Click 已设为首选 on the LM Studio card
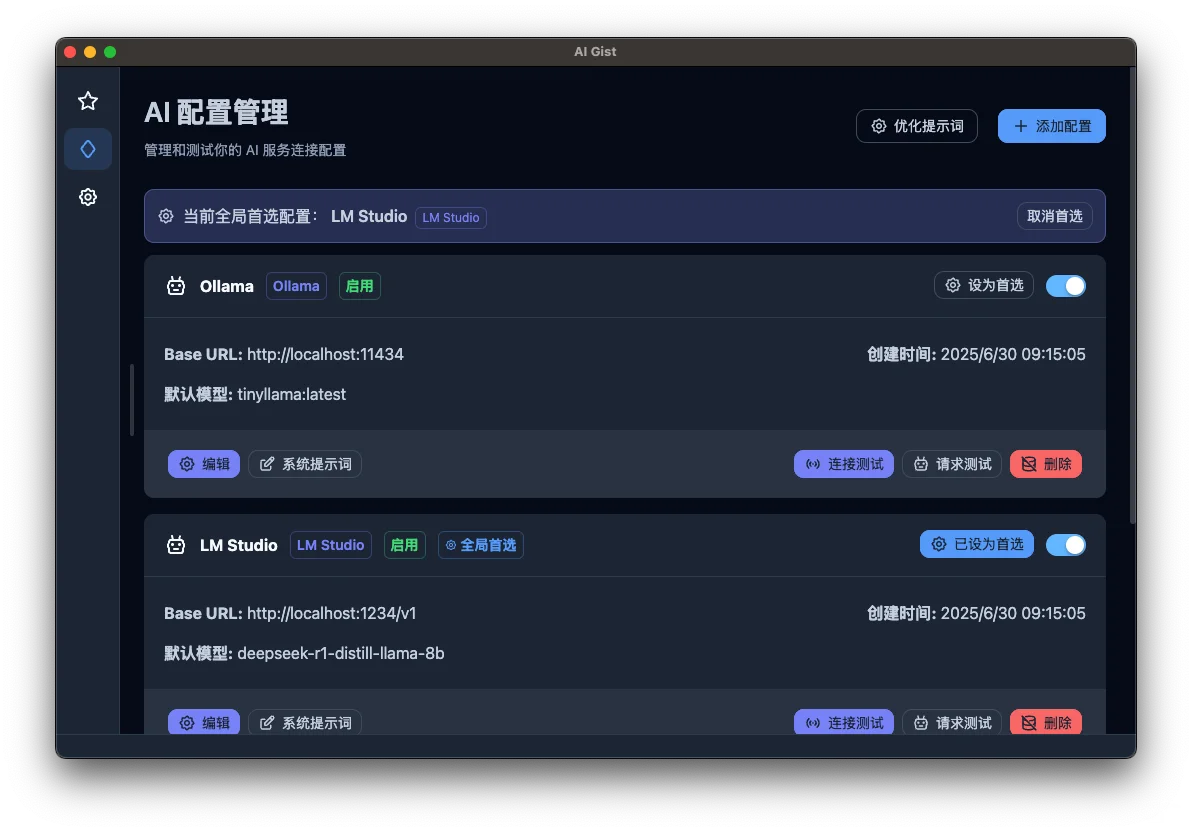Screen dimensions: 1192x832 tap(976, 544)
